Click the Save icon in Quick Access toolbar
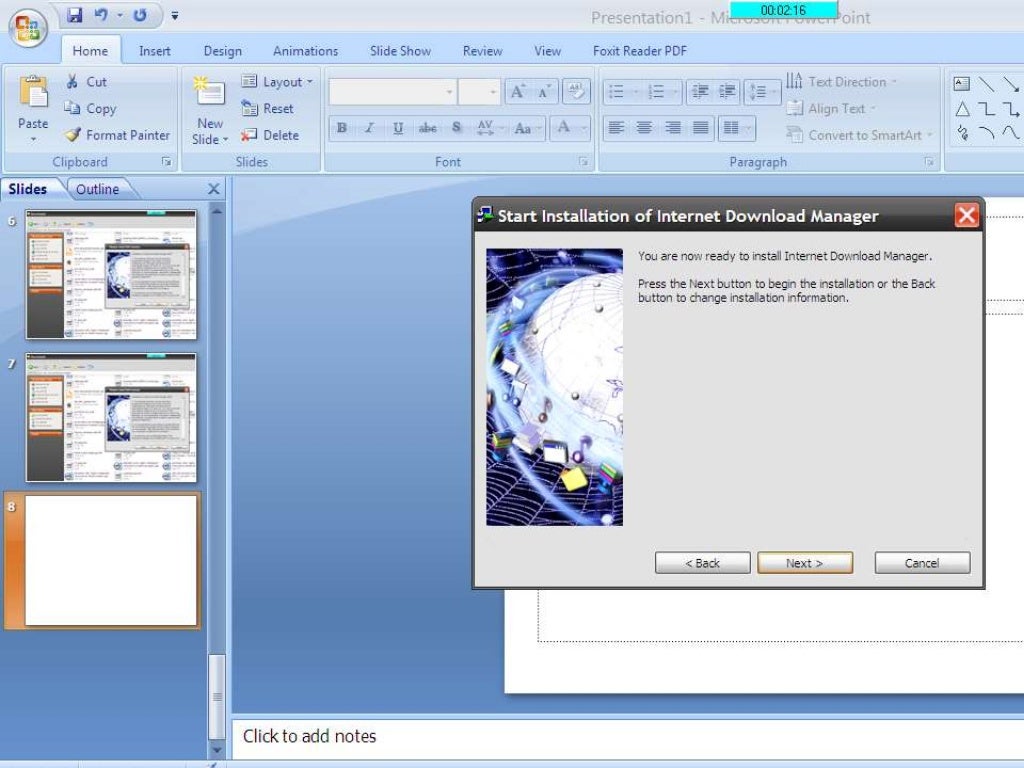The image size is (1024, 768). (75, 16)
